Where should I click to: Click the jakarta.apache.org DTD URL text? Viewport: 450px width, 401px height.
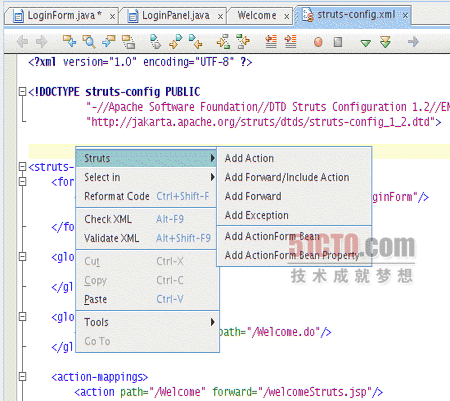tap(263, 122)
